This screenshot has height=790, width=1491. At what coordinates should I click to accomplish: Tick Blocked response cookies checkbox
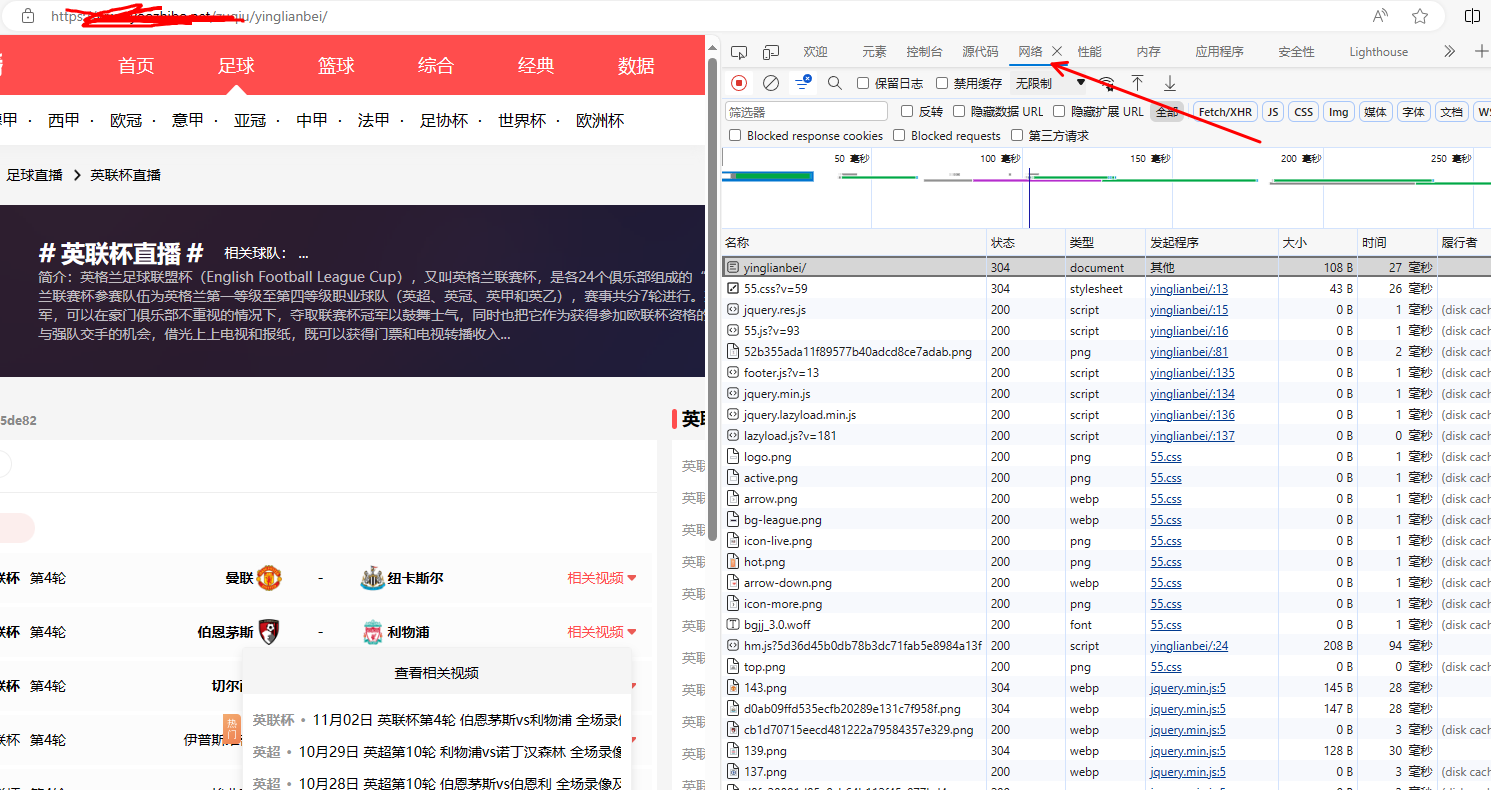pos(735,135)
